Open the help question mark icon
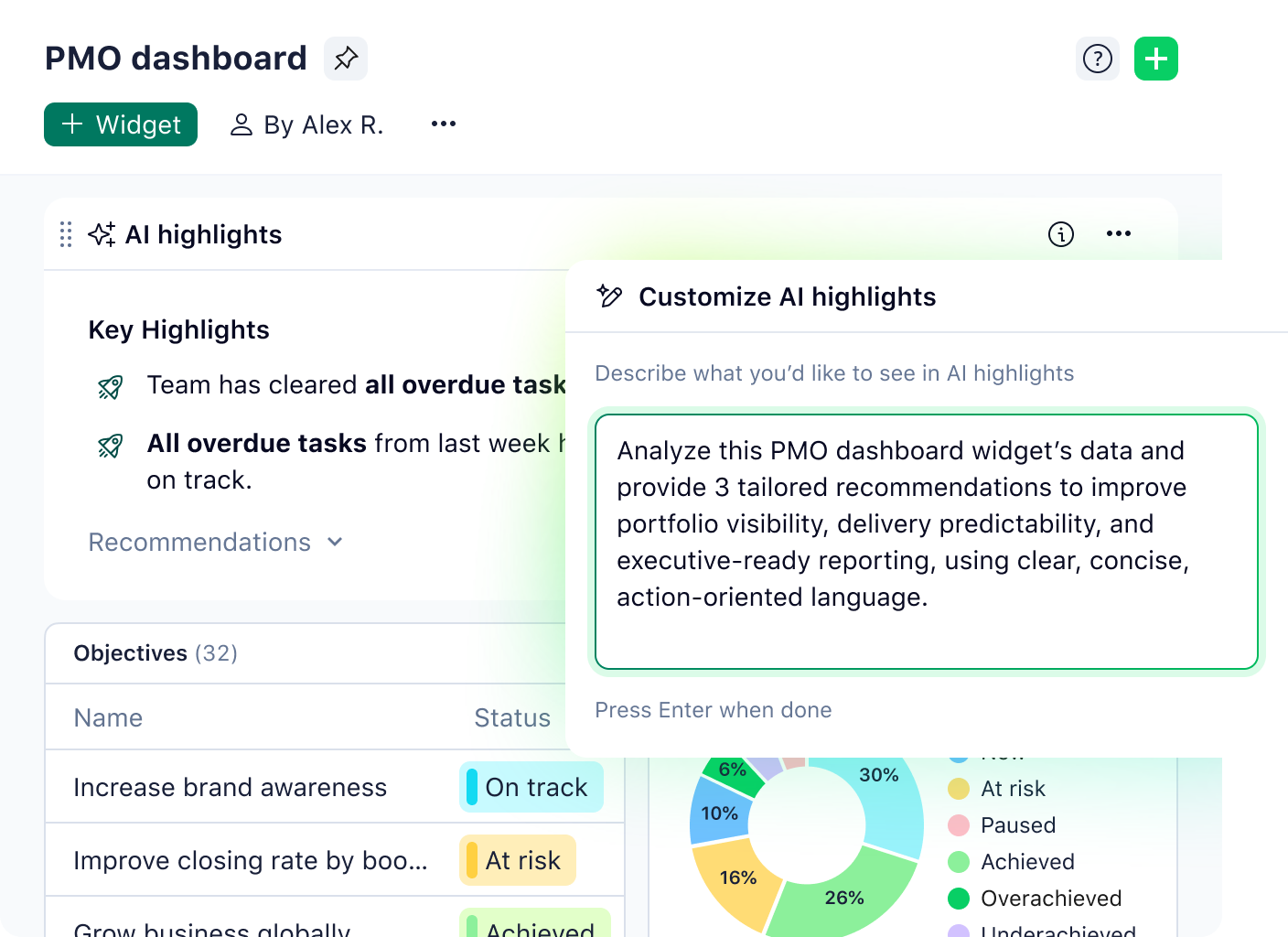 pos(1097,58)
